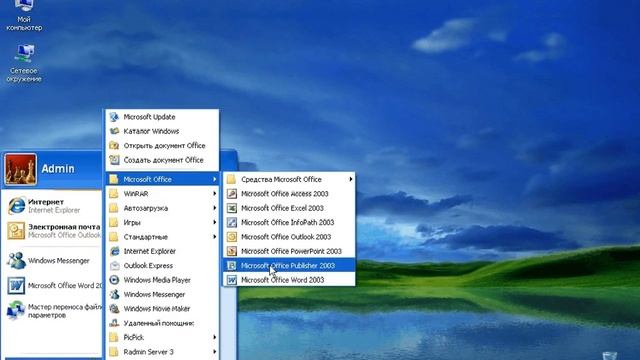Open the WinRAR folder entry
This screenshot has width=640, height=360.
tap(162, 193)
